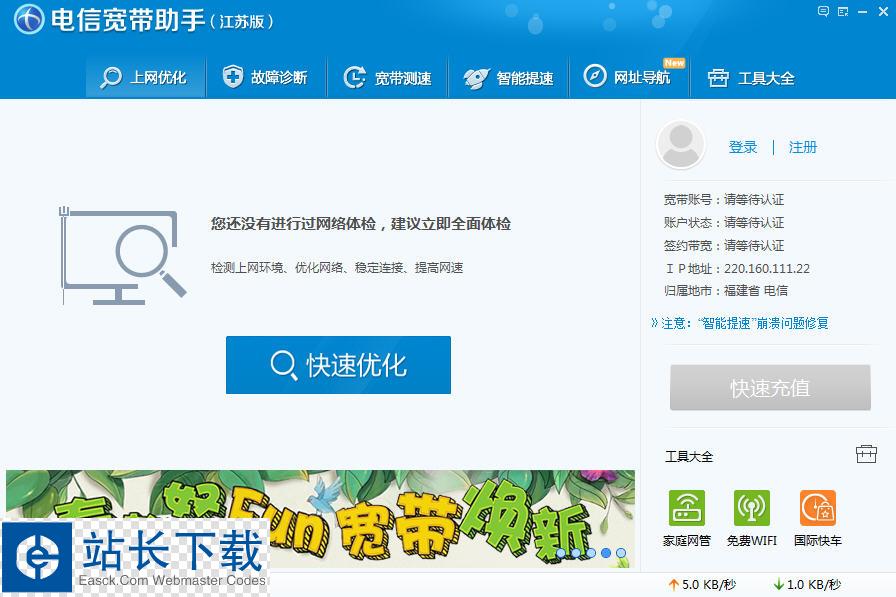The width and height of the screenshot is (896, 597).
Task: Click 宽带账号：请等待认证 text
Action: 724,200
